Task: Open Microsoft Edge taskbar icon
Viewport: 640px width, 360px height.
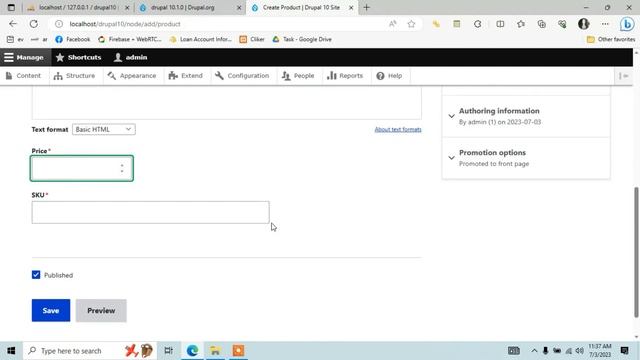Action: (192, 351)
